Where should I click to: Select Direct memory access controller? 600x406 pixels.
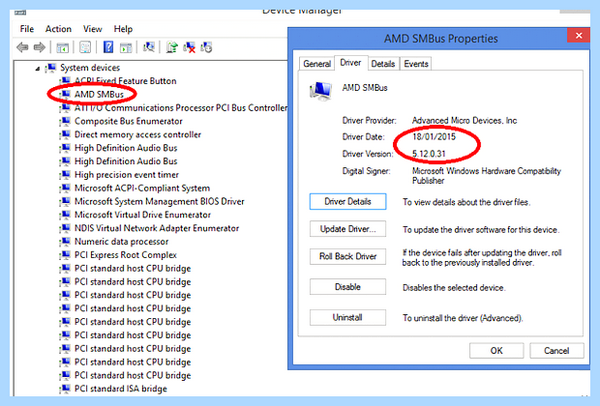coord(138,135)
